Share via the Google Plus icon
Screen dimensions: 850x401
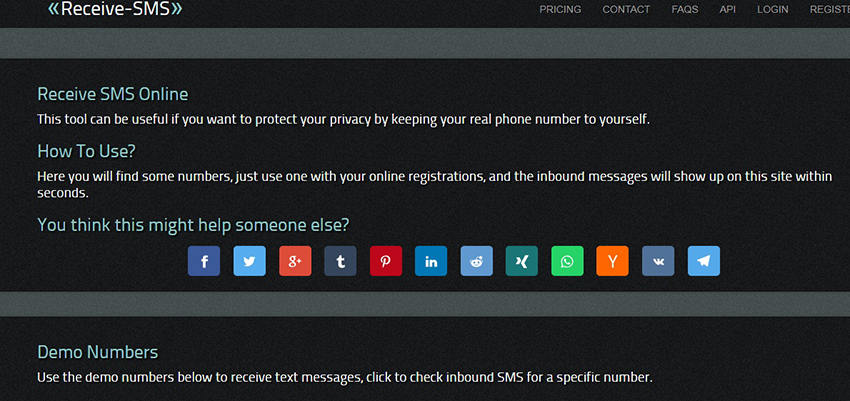pyautogui.click(x=295, y=261)
